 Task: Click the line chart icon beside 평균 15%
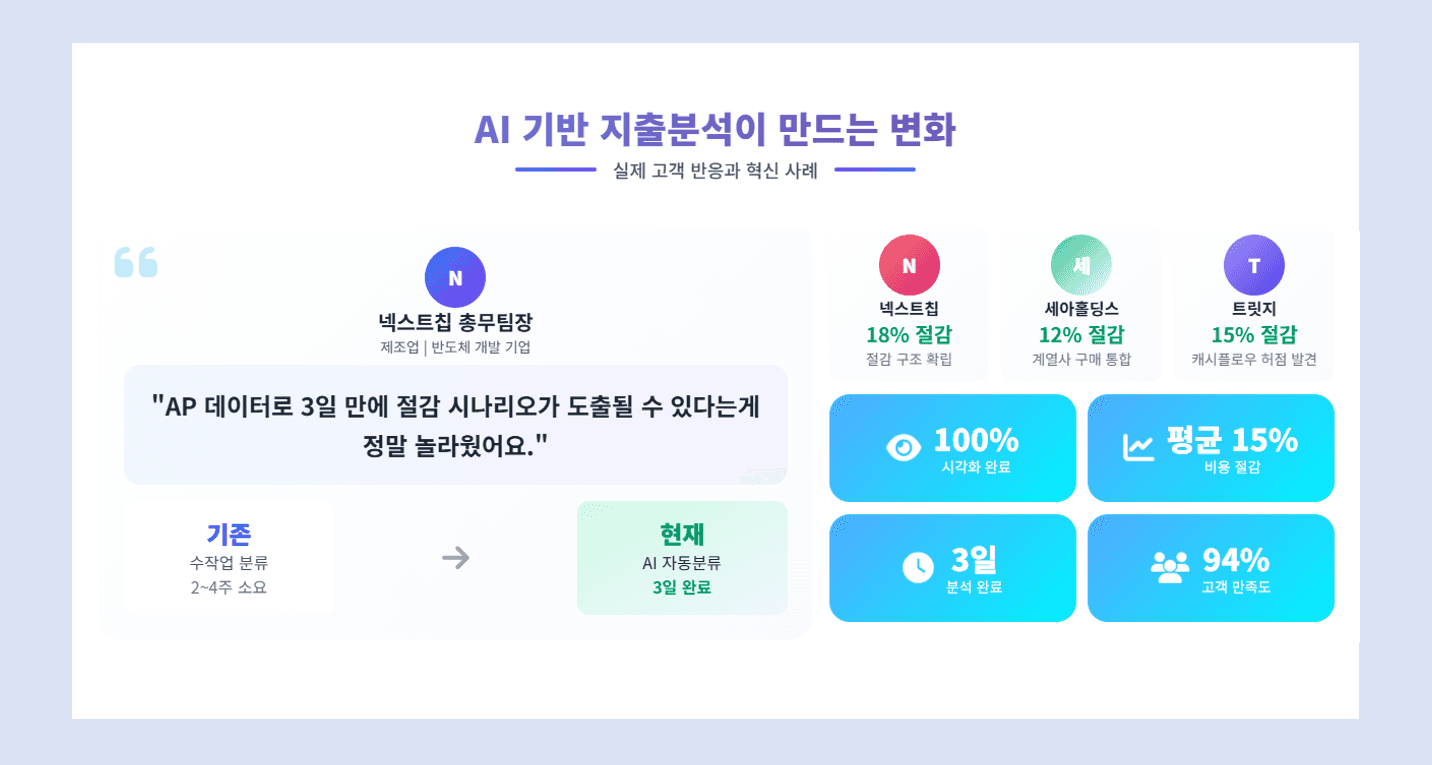click(x=1138, y=447)
